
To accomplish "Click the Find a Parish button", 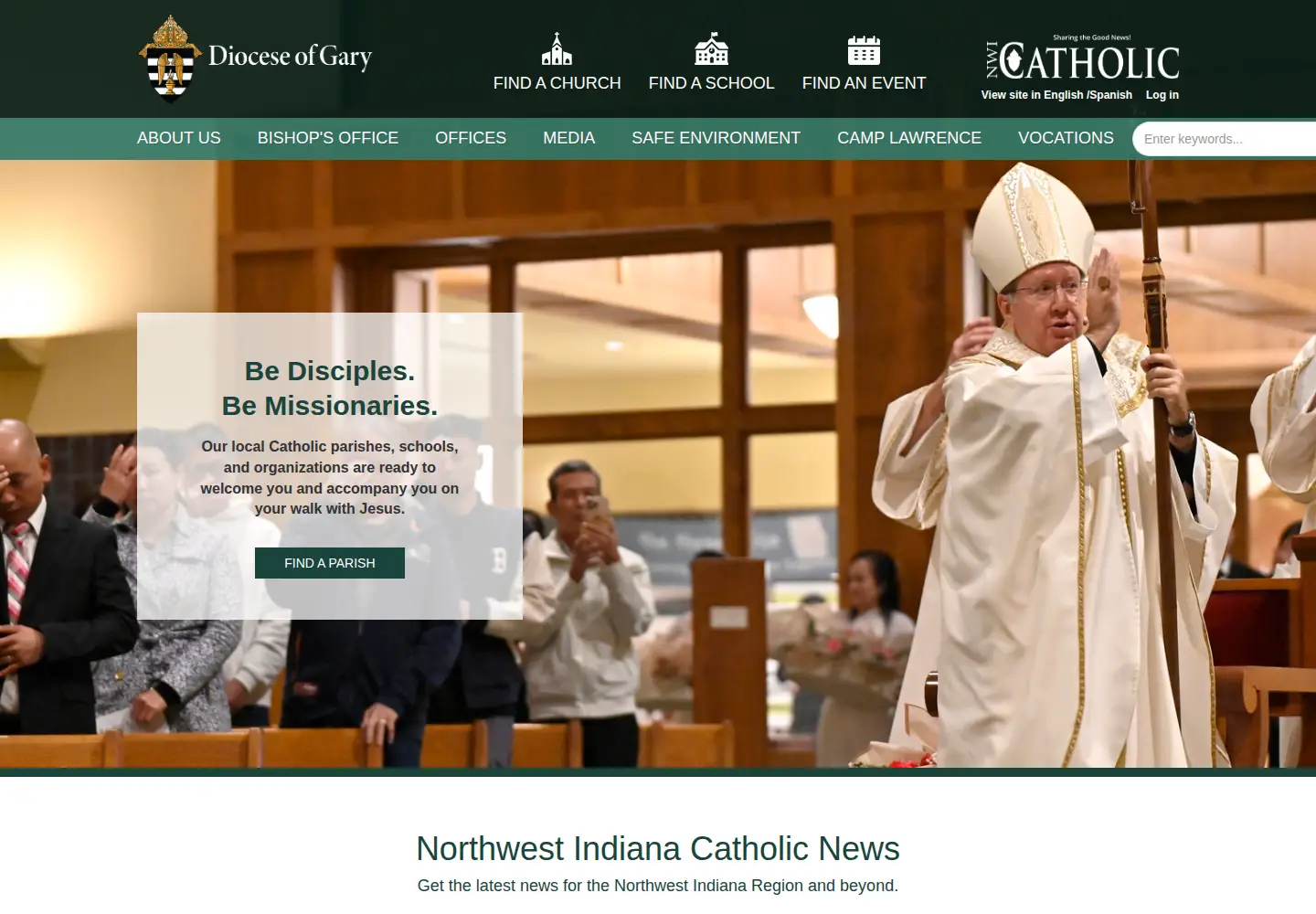I will [x=330, y=563].
